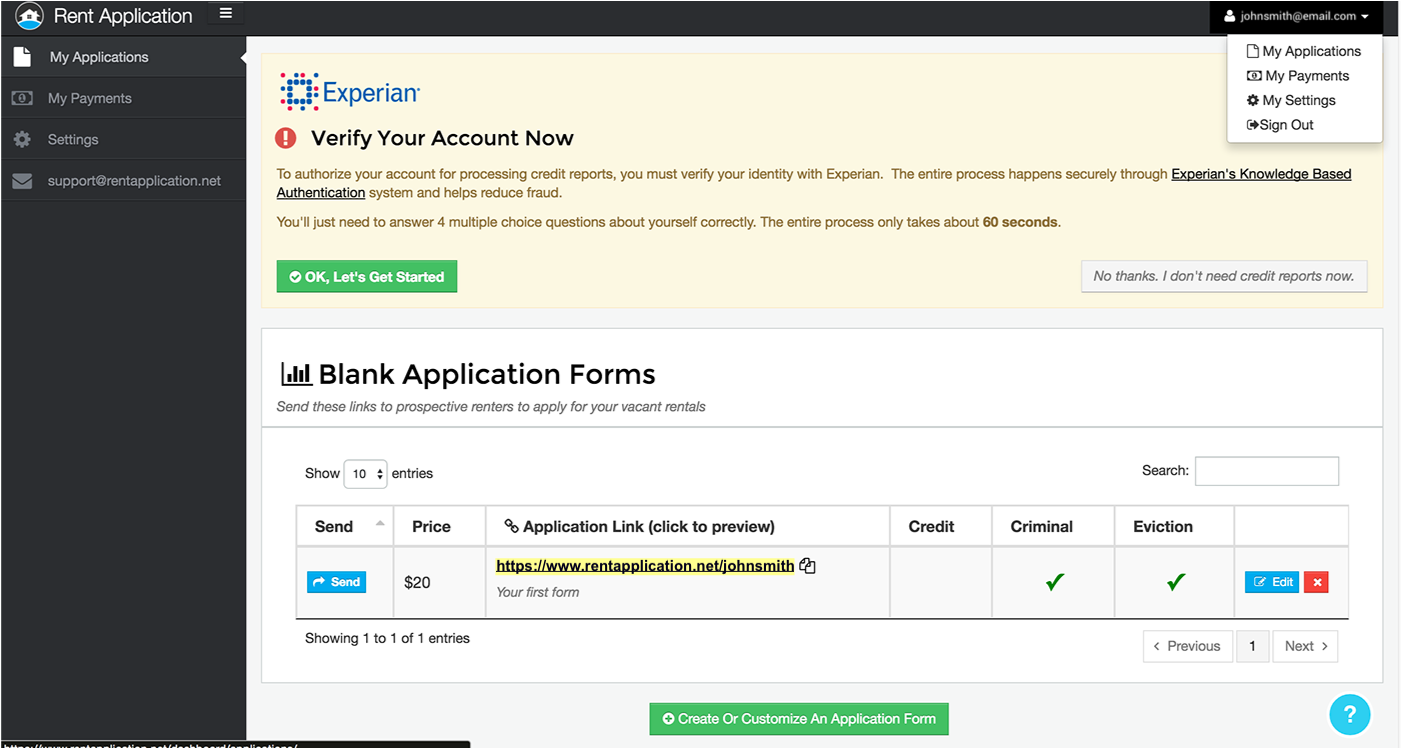Screen dimensions: 1402x749
Task: Click OK, Let's Get Started button
Action: 367,277
